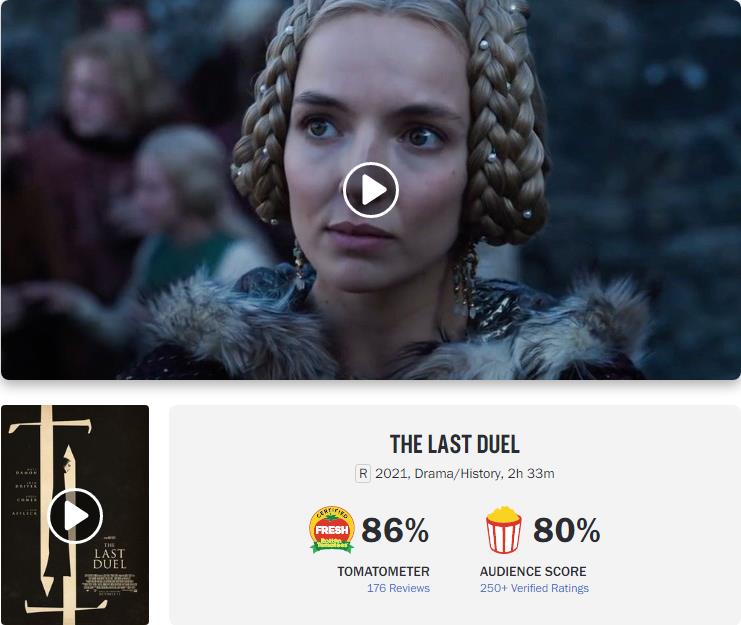This screenshot has height=625, width=741.
Task: Click cast names on the movie poster
Action: 26,492
